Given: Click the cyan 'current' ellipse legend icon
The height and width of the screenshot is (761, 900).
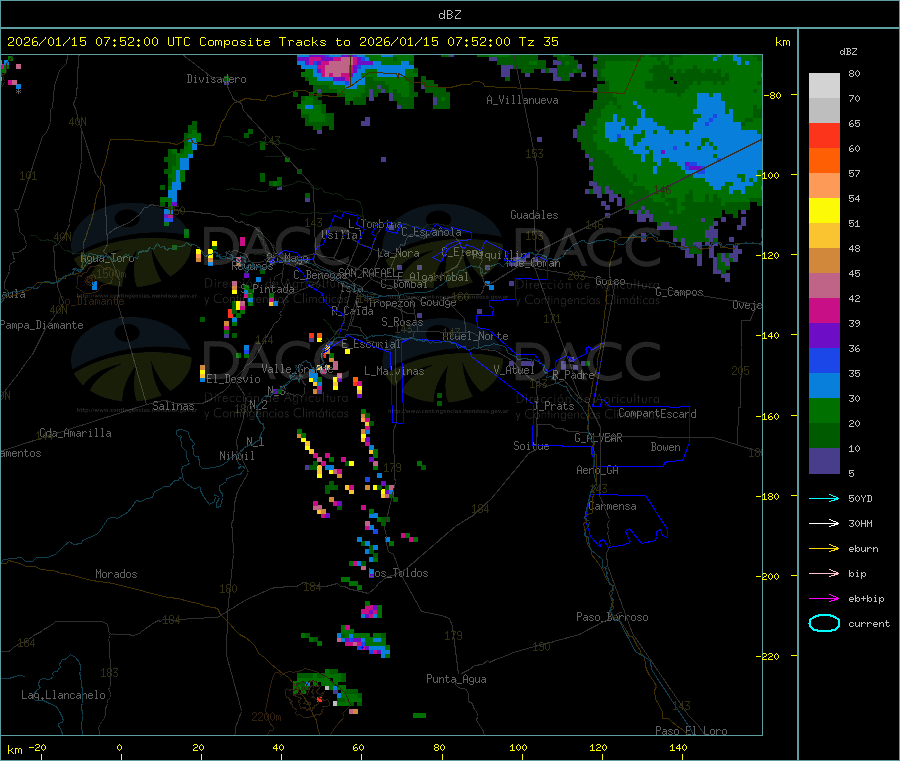Looking at the screenshot, I should pyautogui.click(x=824, y=623).
